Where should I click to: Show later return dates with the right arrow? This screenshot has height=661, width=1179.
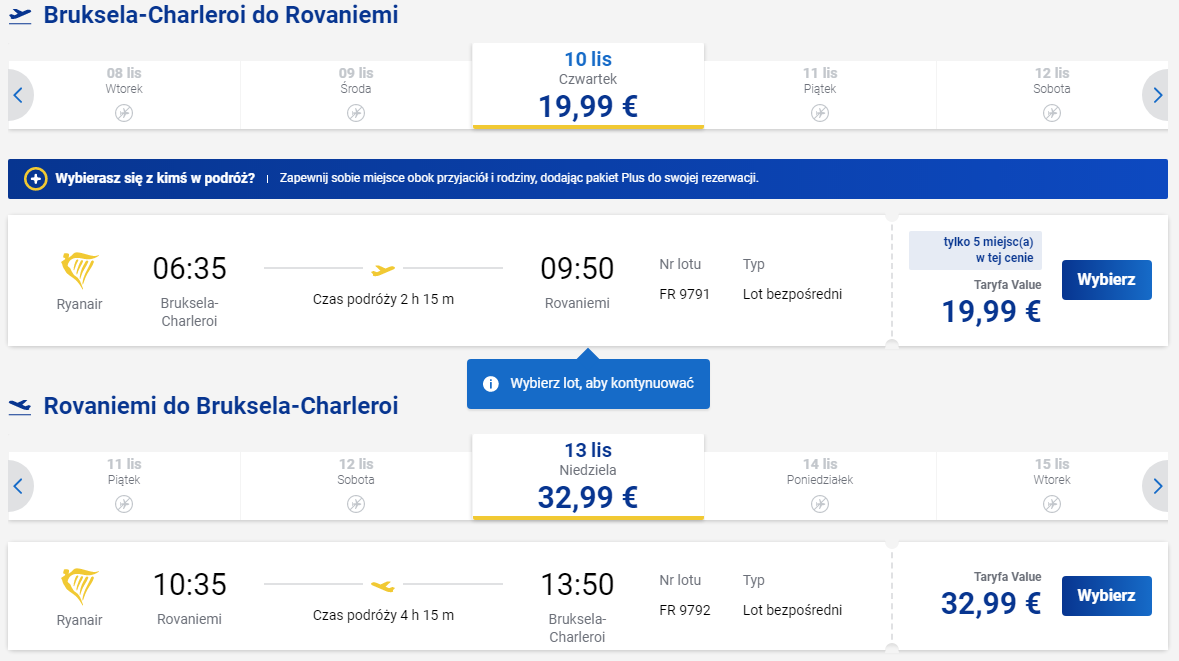click(x=1157, y=487)
